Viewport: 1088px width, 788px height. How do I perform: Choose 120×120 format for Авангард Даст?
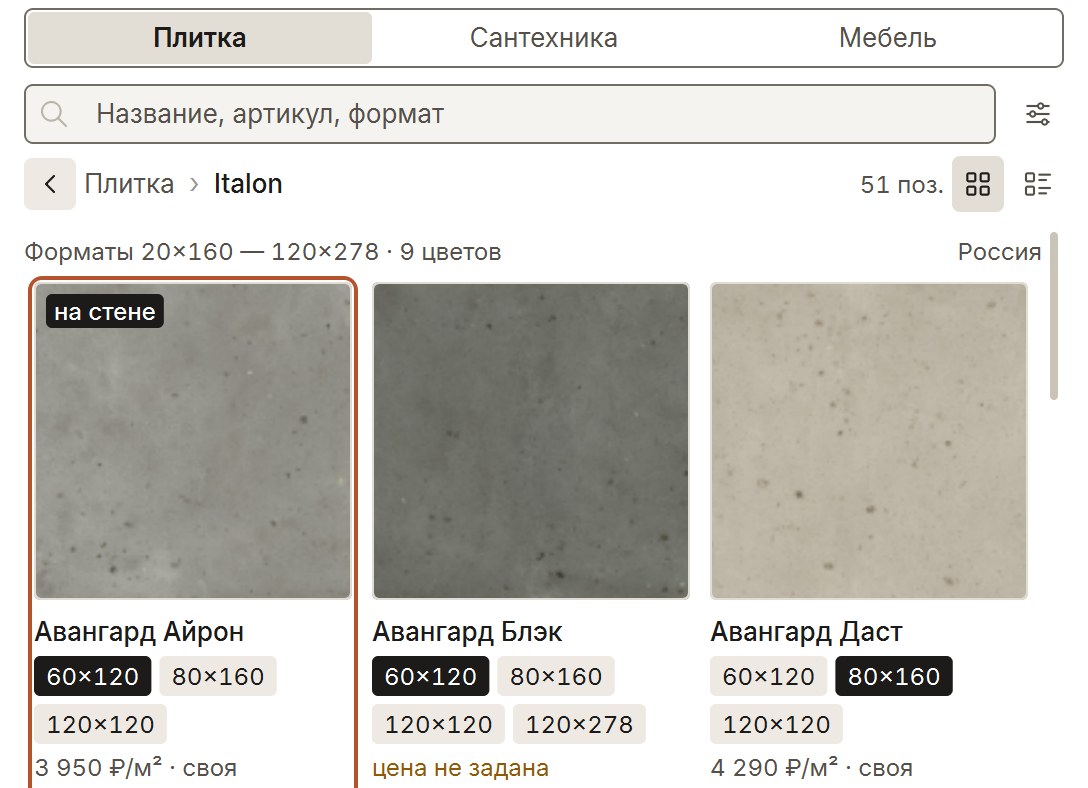(776, 724)
